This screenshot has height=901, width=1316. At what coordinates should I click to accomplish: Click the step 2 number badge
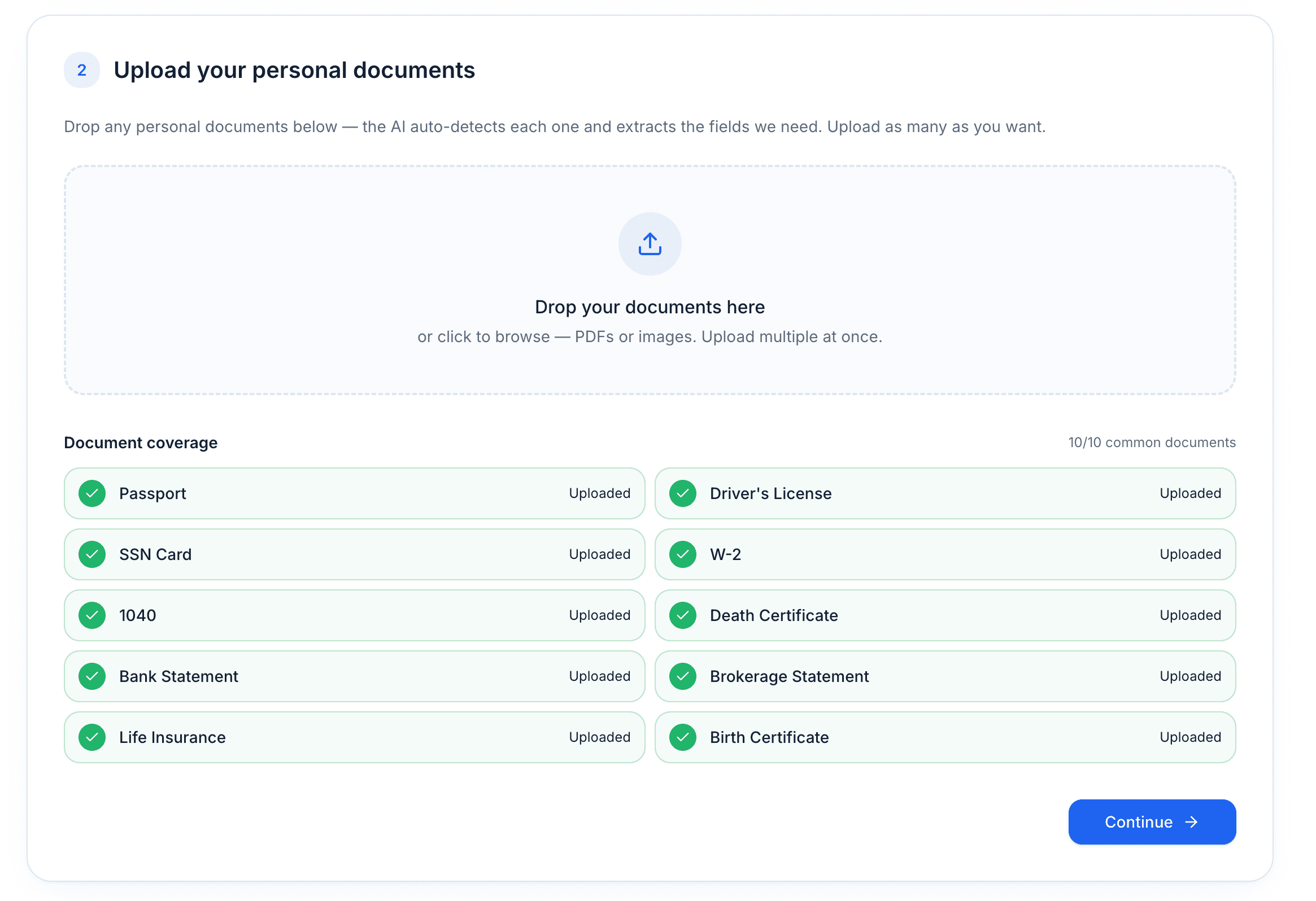(82, 71)
